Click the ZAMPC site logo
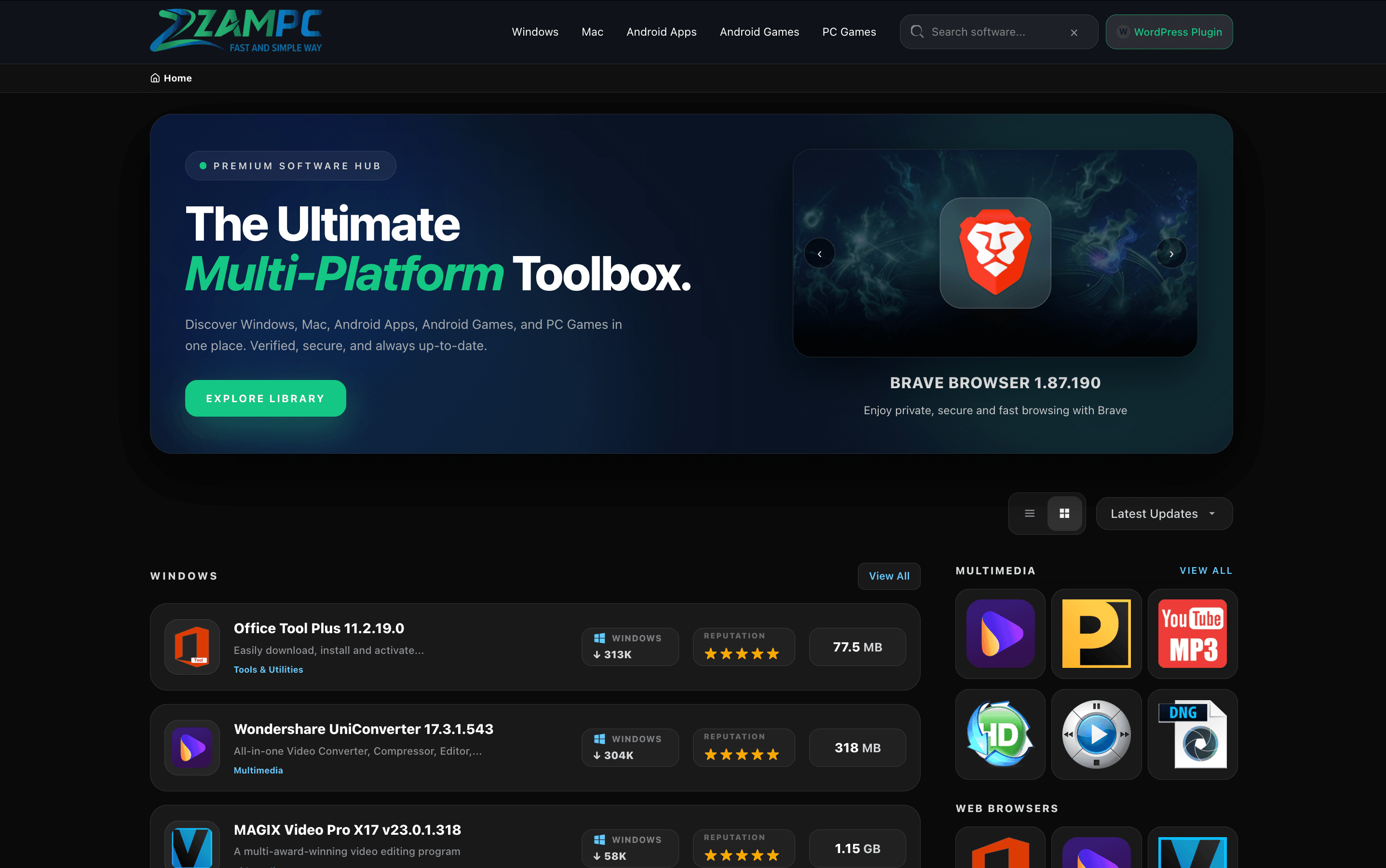Screen dimensions: 1386x868 coord(236,31)
